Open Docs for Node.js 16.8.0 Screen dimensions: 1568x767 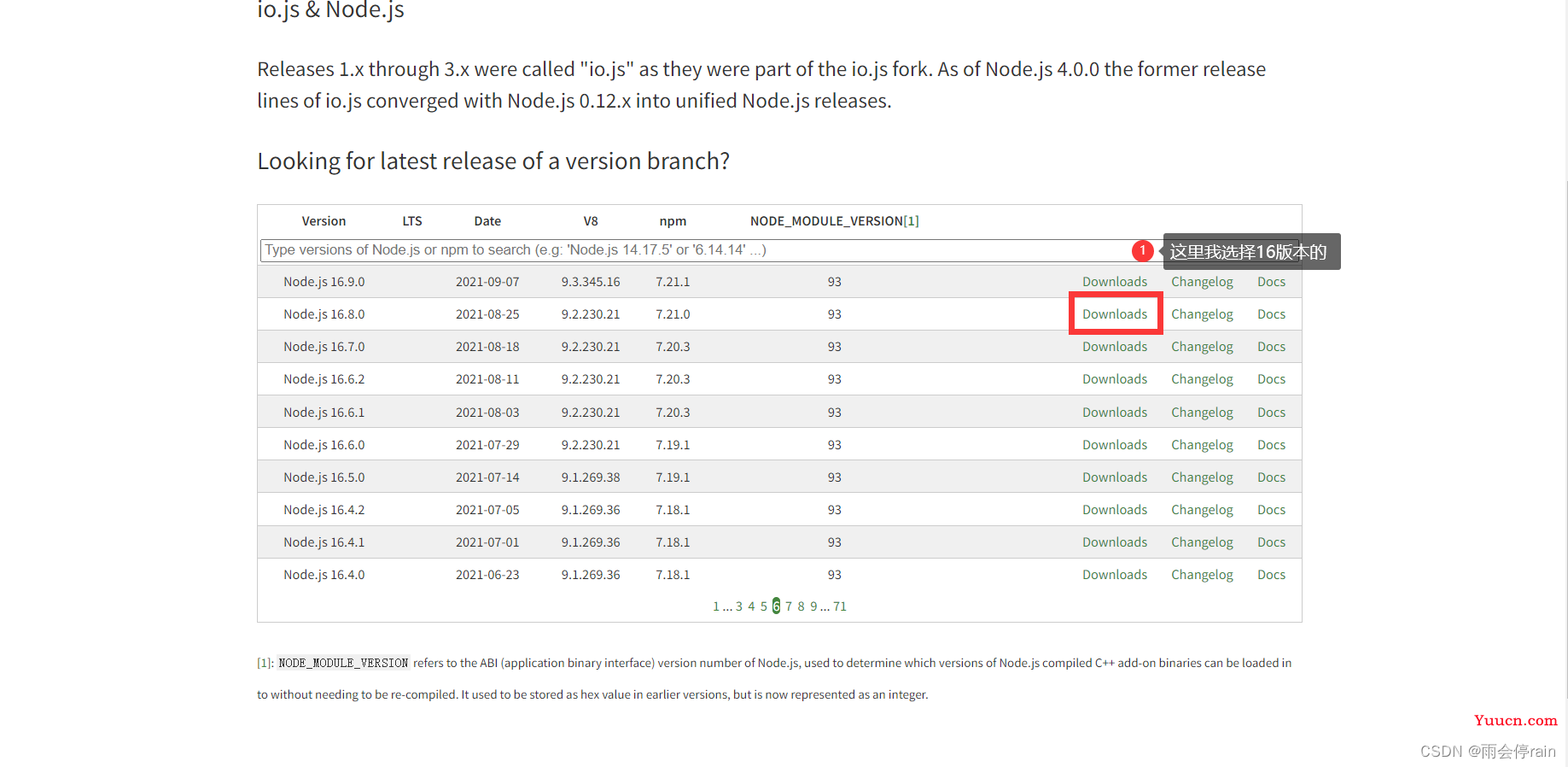point(1271,314)
